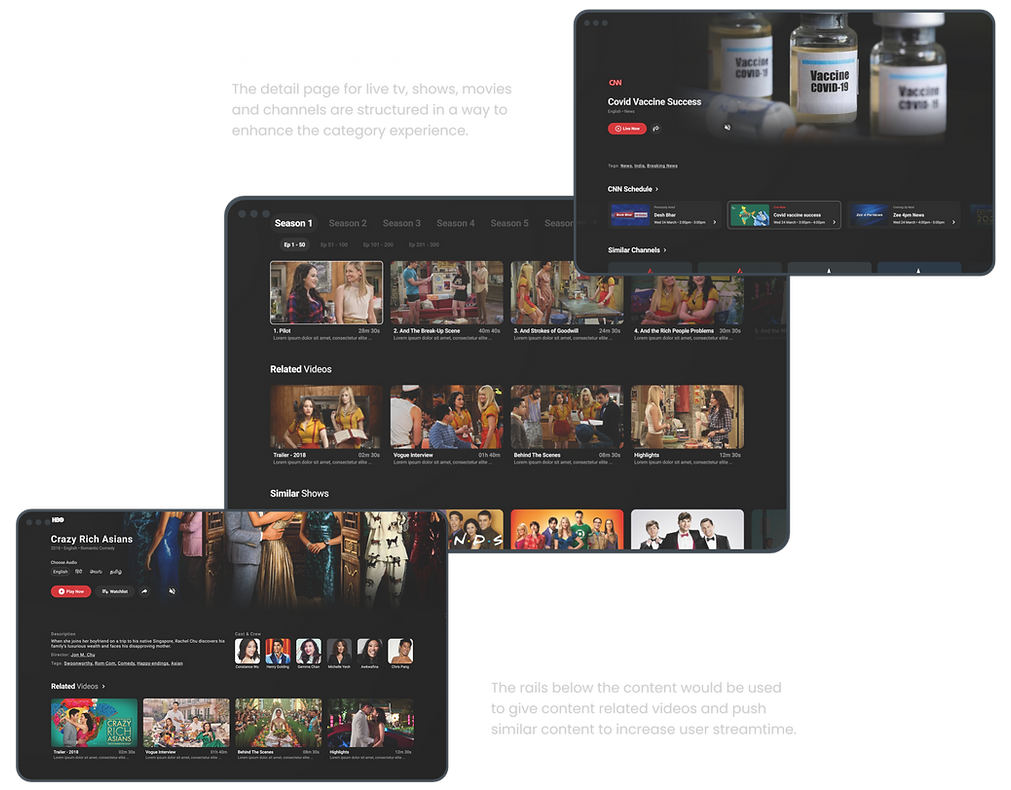Viewport: 1011px width, 790px height.
Task: Open Constance Wu's cast photo
Action: click(248, 651)
